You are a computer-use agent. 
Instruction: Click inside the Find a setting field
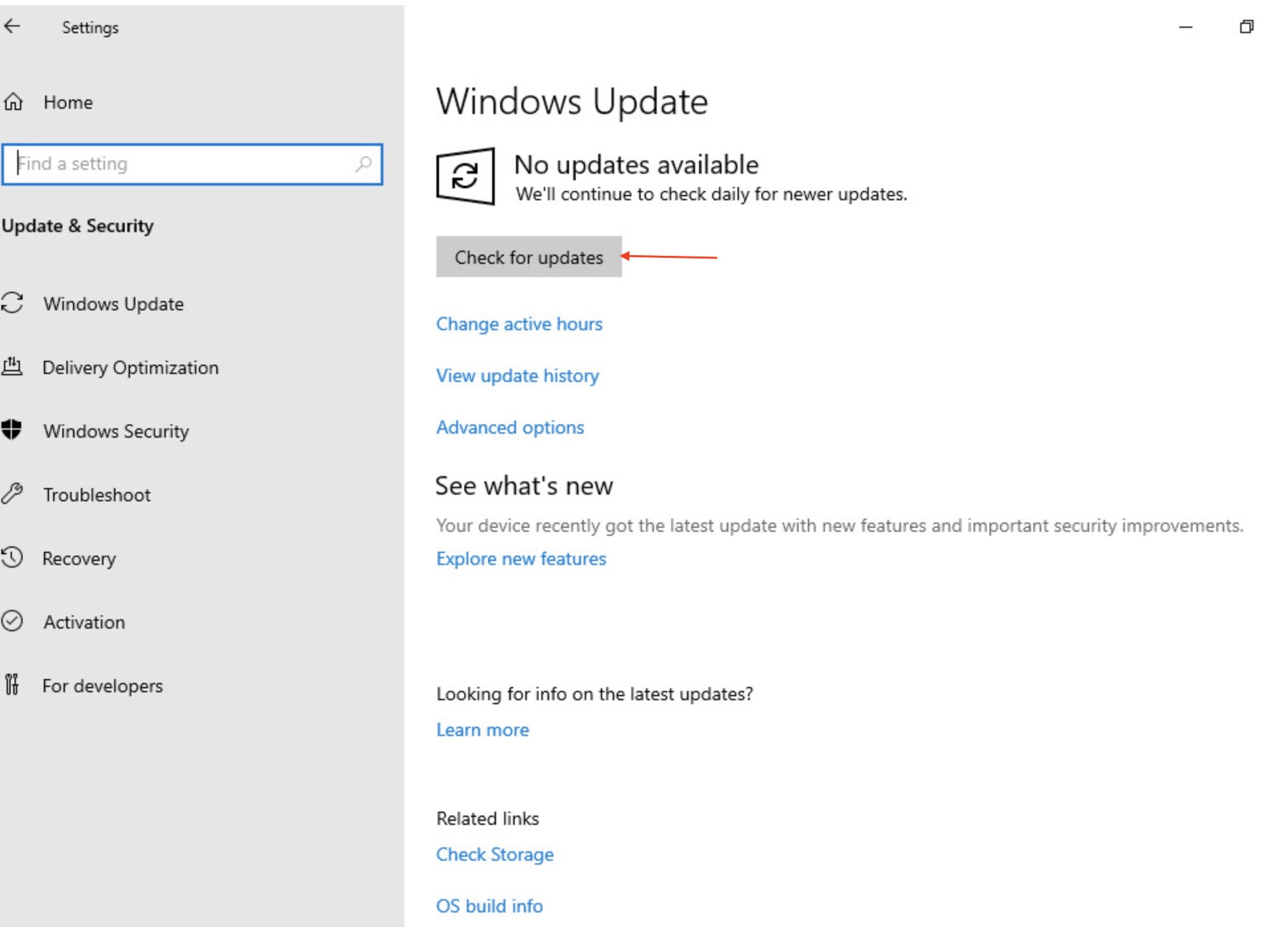[166, 164]
